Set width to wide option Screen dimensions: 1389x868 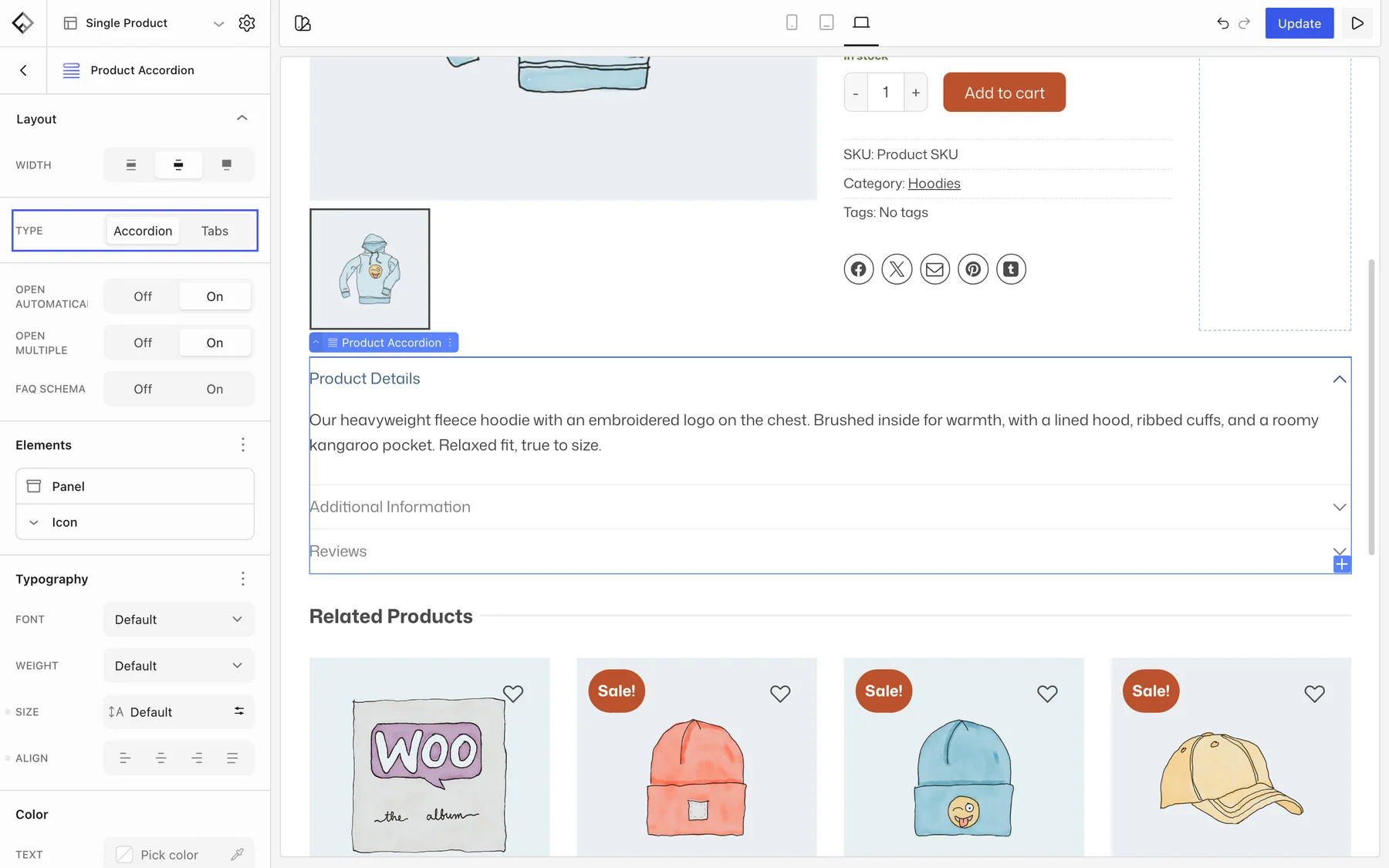click(178, 164)
